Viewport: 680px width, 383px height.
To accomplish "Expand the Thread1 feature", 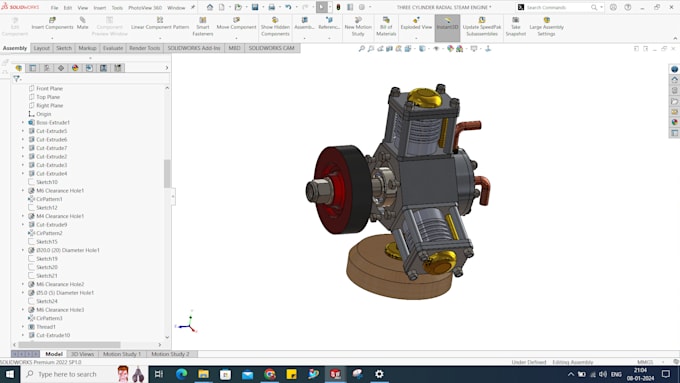I will (23, 327).
